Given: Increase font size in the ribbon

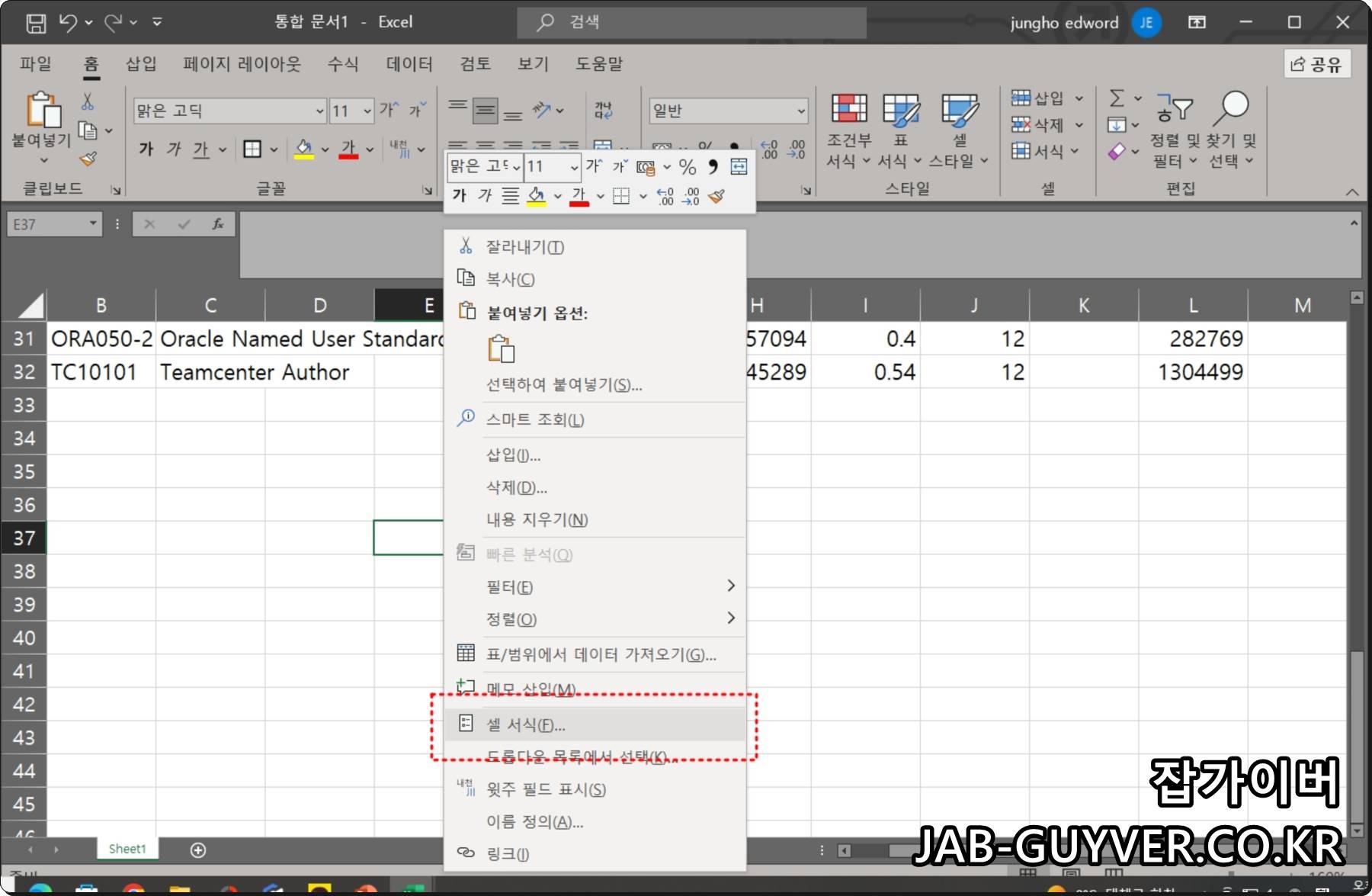Looking at the screenshot, I should coord(389,111).
